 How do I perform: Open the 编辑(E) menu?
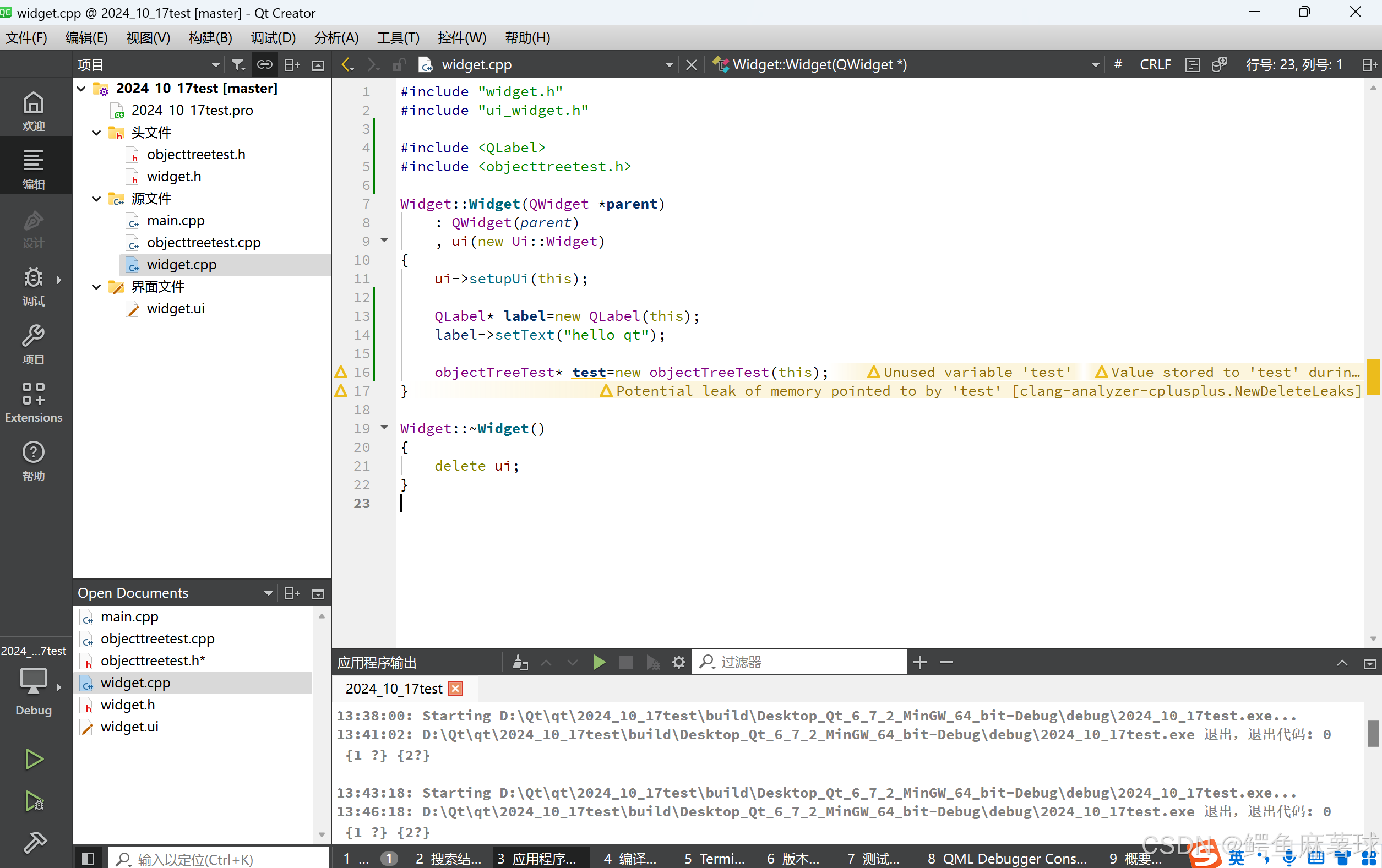tap(86, 38)
